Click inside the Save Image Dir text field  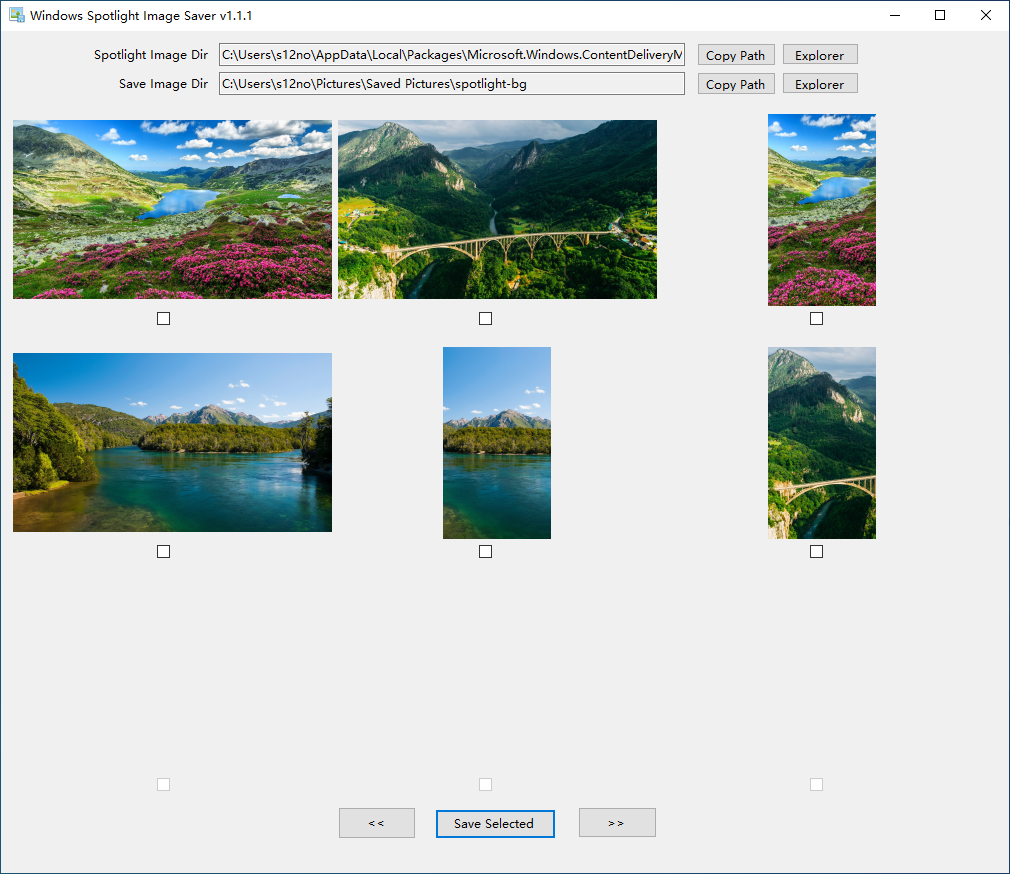pos(450,84)
